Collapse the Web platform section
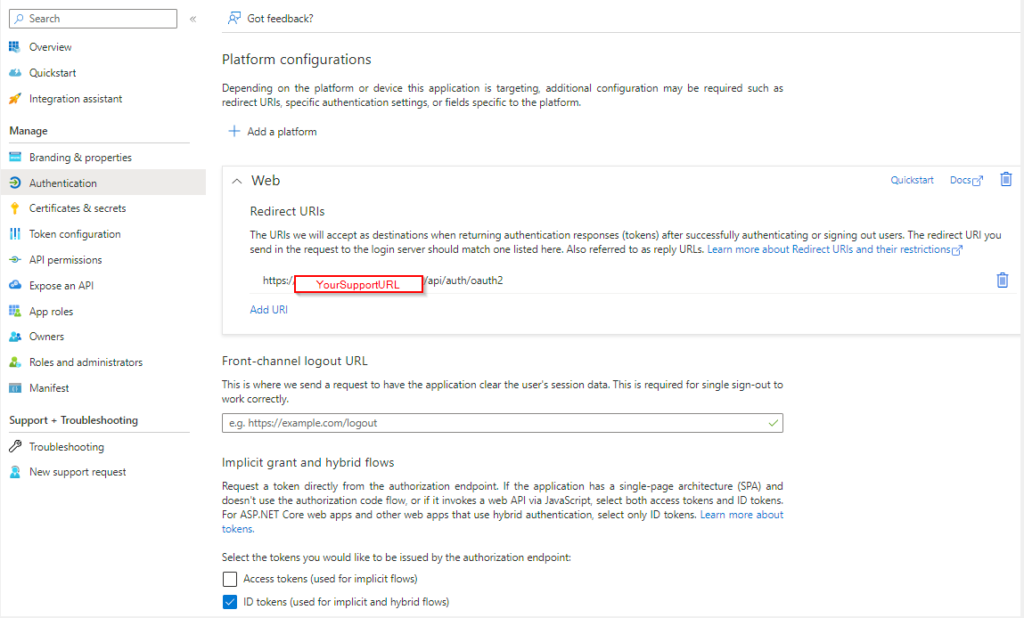The width and height of the screenshot is (1024, 618). point(237,181)
